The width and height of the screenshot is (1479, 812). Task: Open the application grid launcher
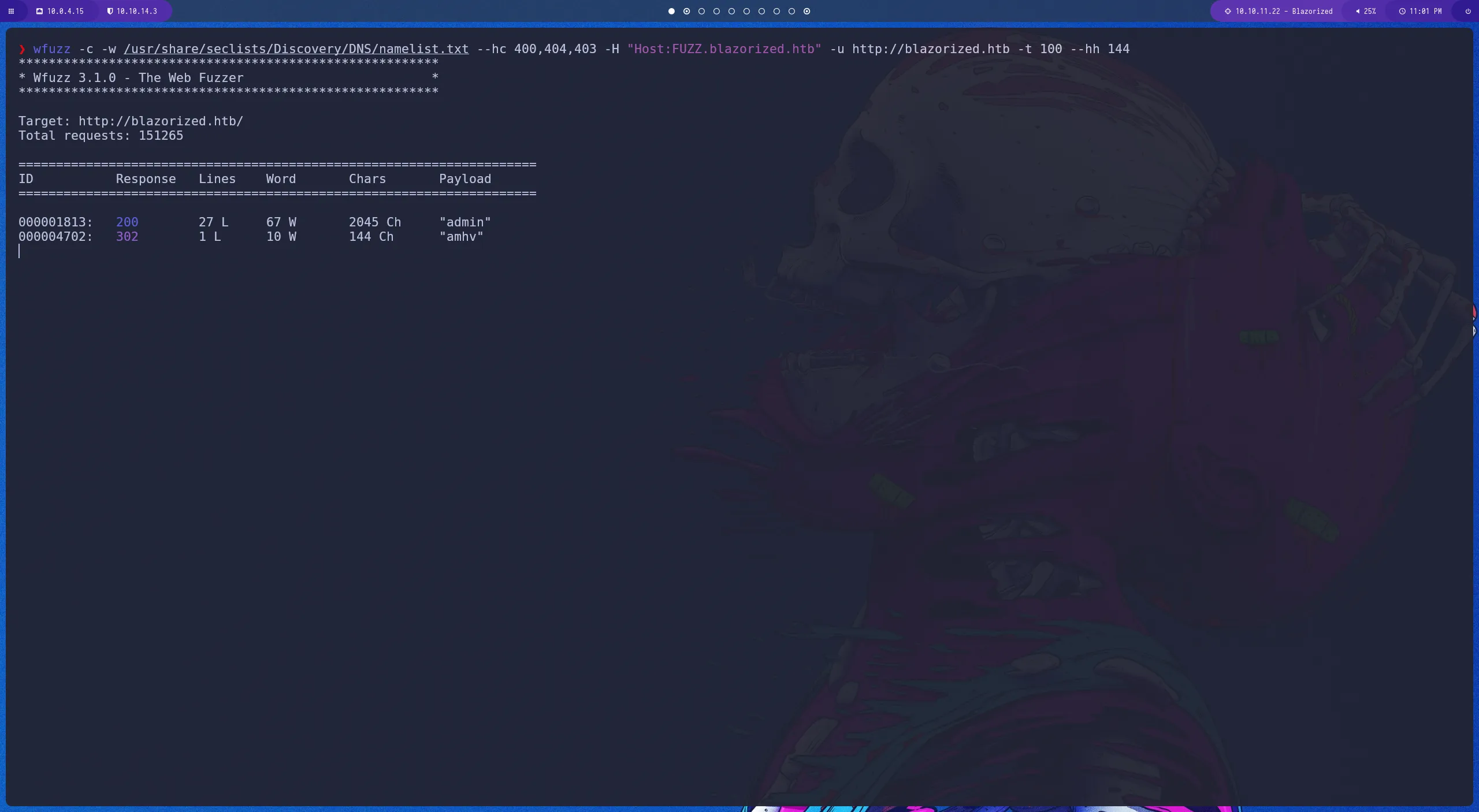pos(12,11)
